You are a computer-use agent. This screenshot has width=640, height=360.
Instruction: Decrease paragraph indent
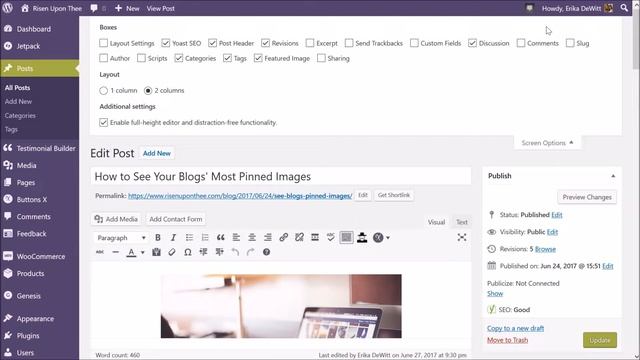203,252
